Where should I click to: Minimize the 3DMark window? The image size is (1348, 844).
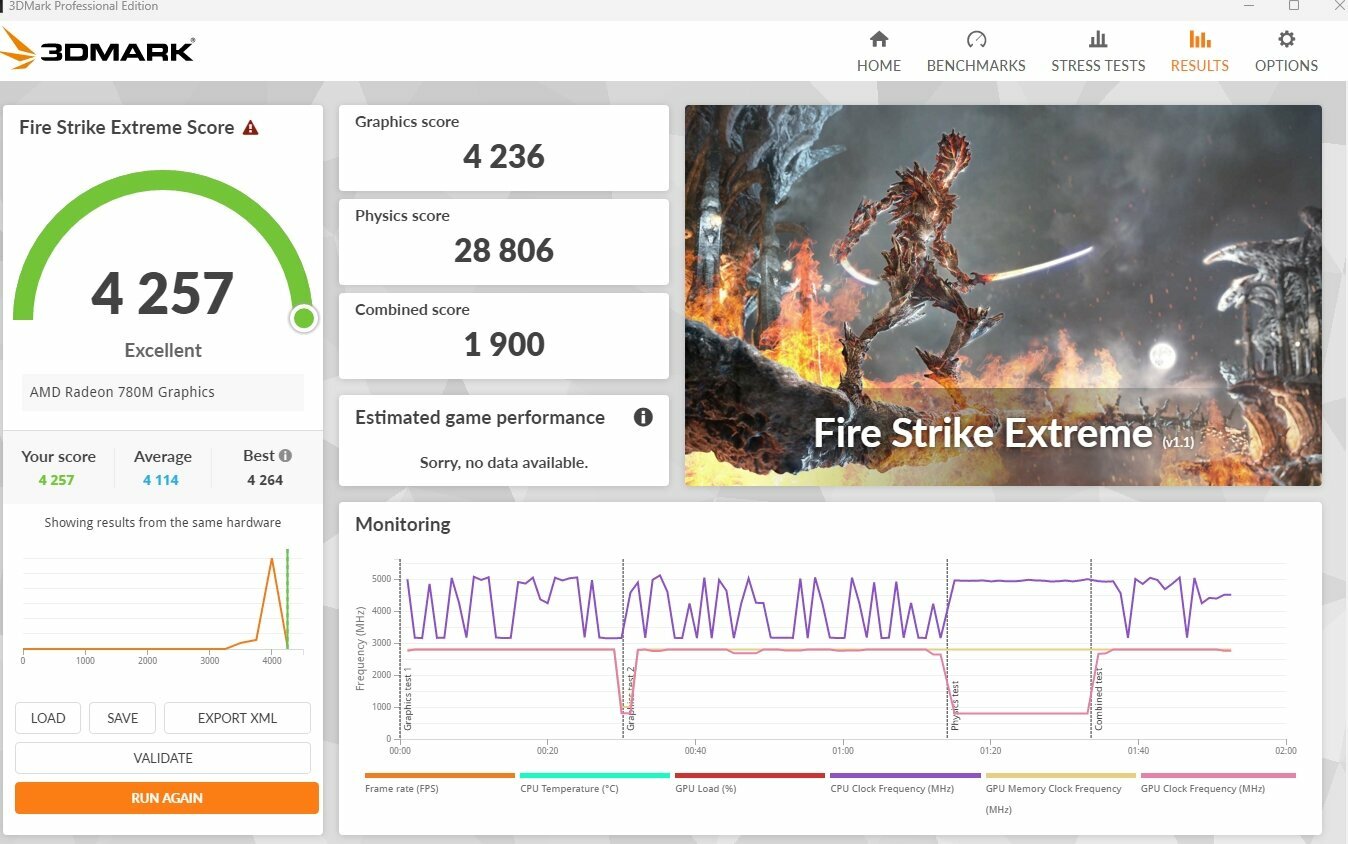coord(1250,6)
